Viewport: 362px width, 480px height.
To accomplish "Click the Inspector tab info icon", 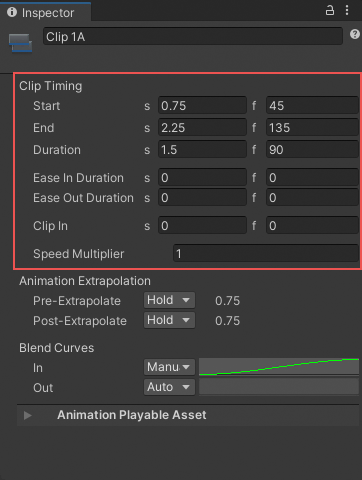I will tap(12, 12).
